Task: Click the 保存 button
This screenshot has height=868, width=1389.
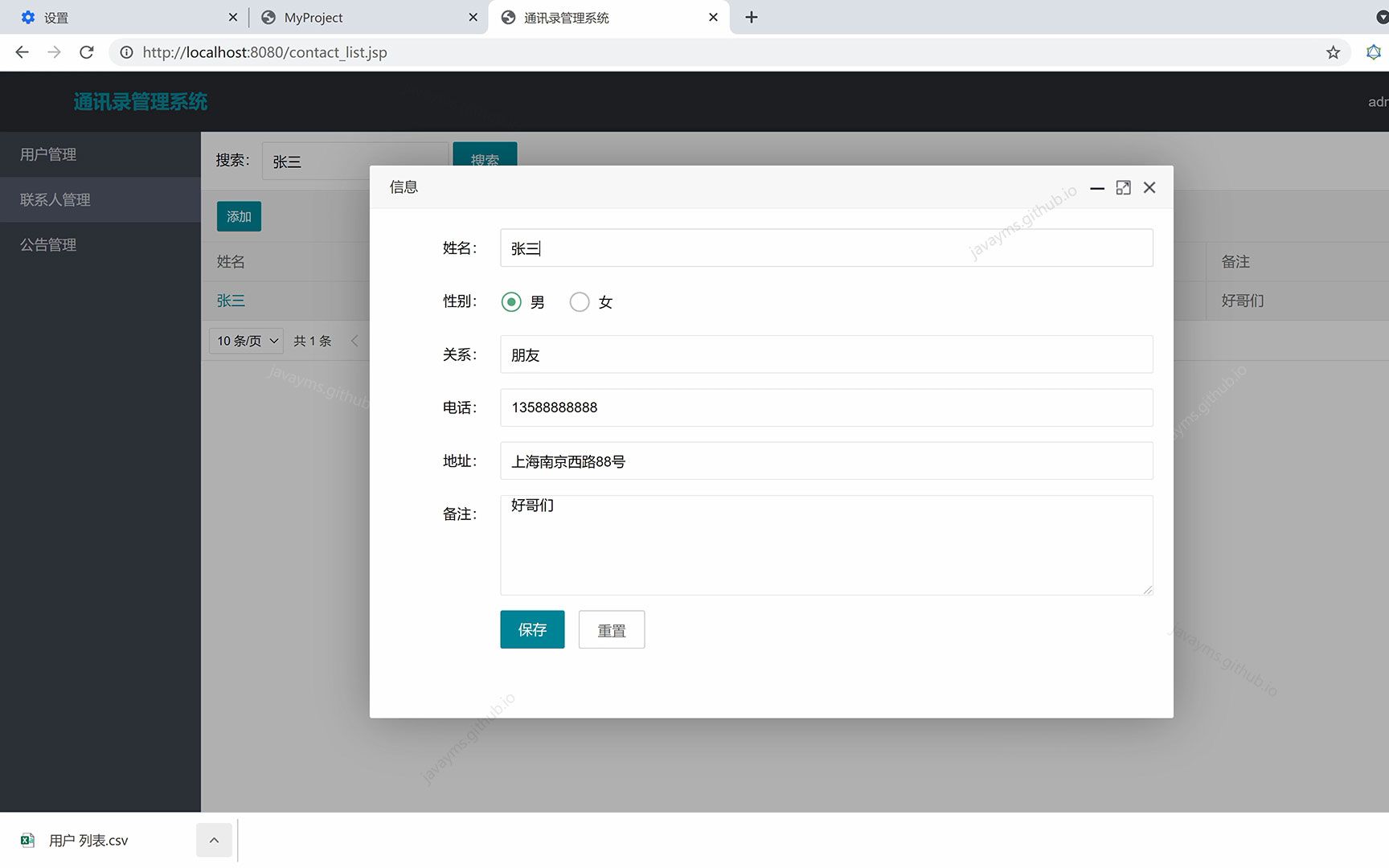Action: (x=532, y=629)
